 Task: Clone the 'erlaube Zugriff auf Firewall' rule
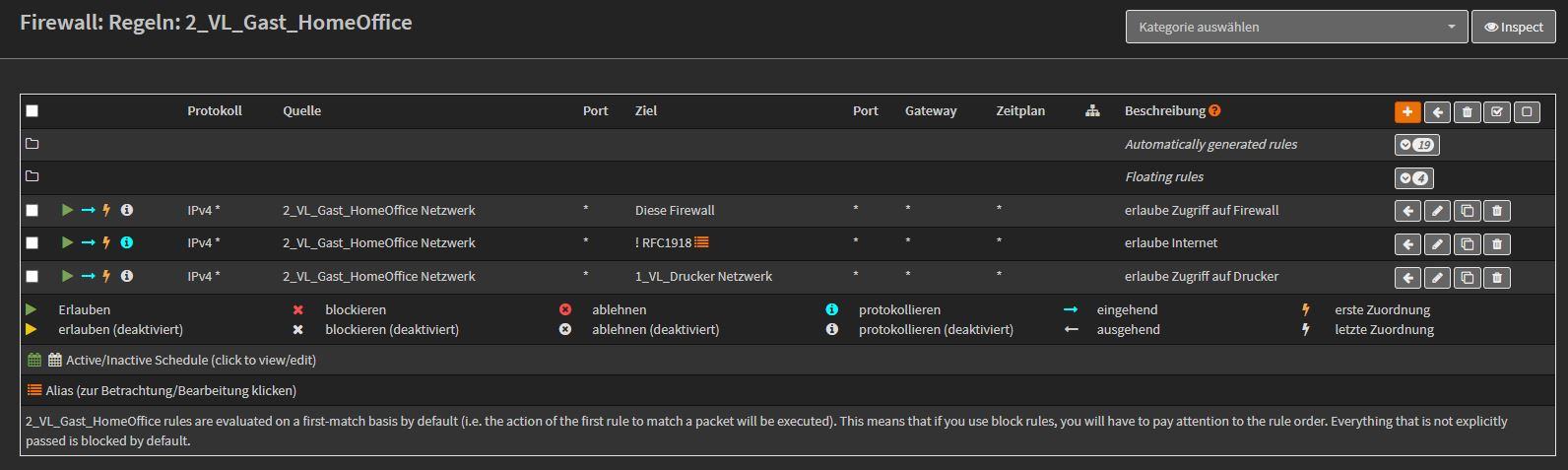point(1467,211)
